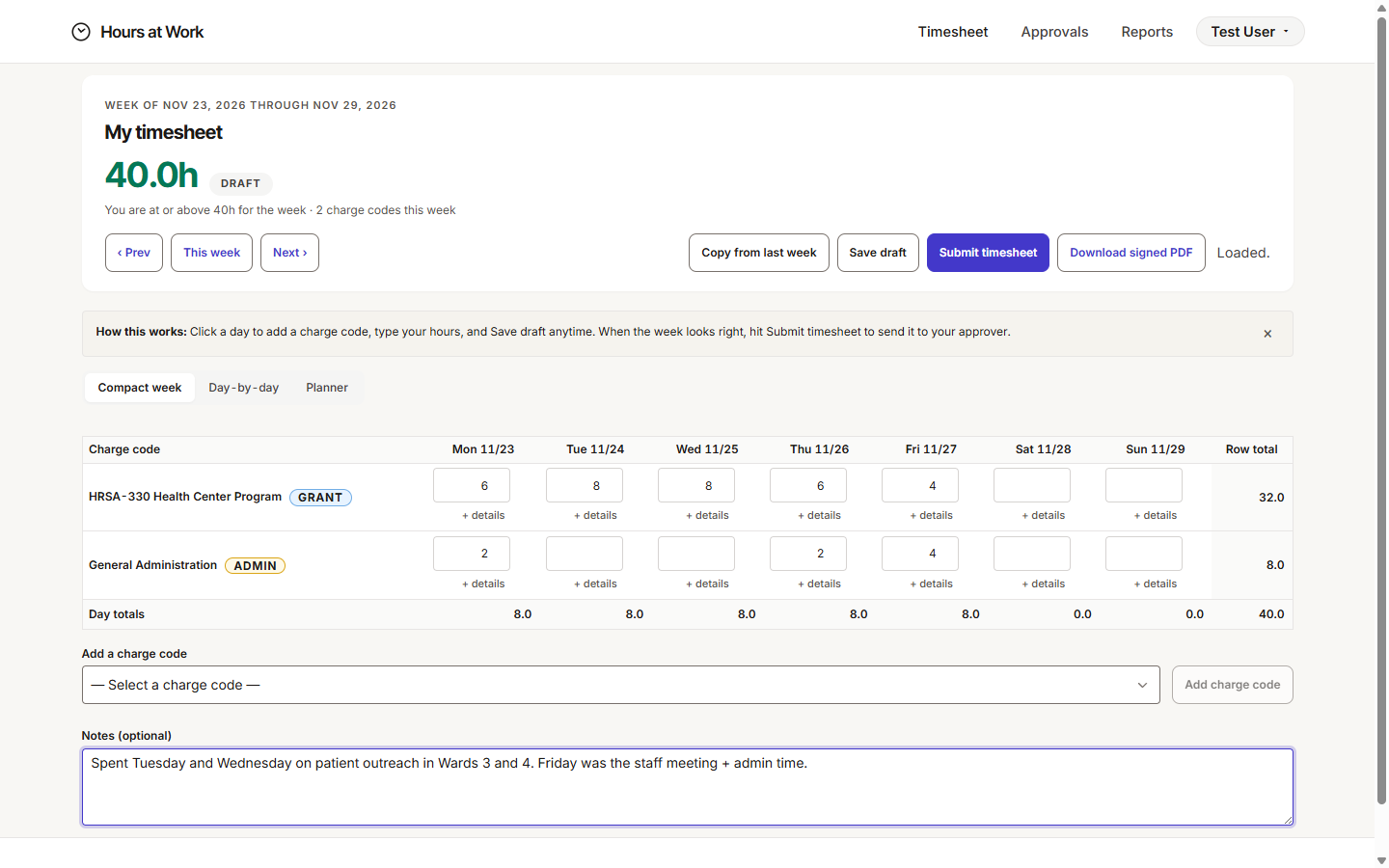Add details for General Administration on Thursday
1389x868 pixels.
819,583
